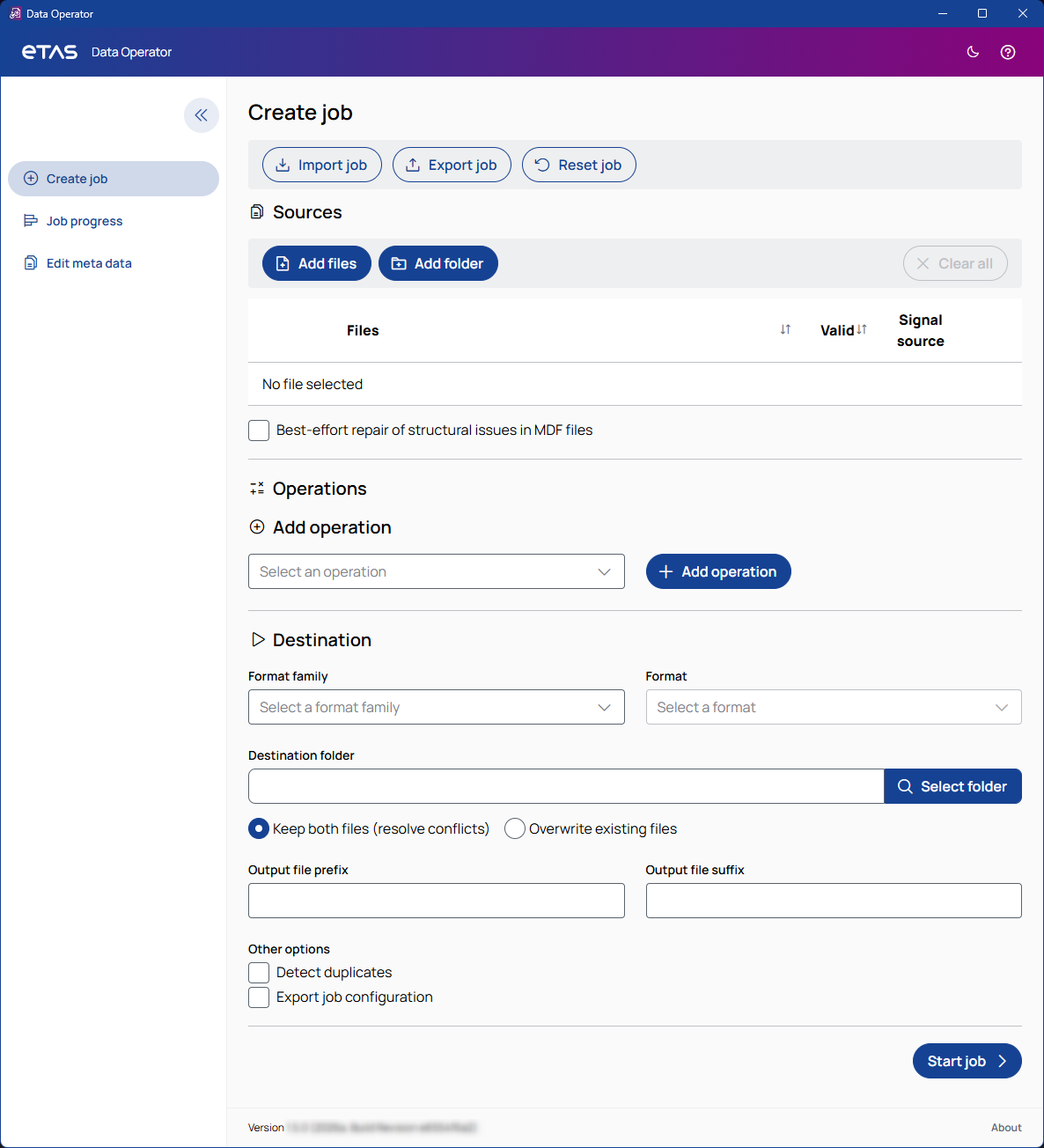Open the About link
The image size is (1044, 1148).
1005,1128
